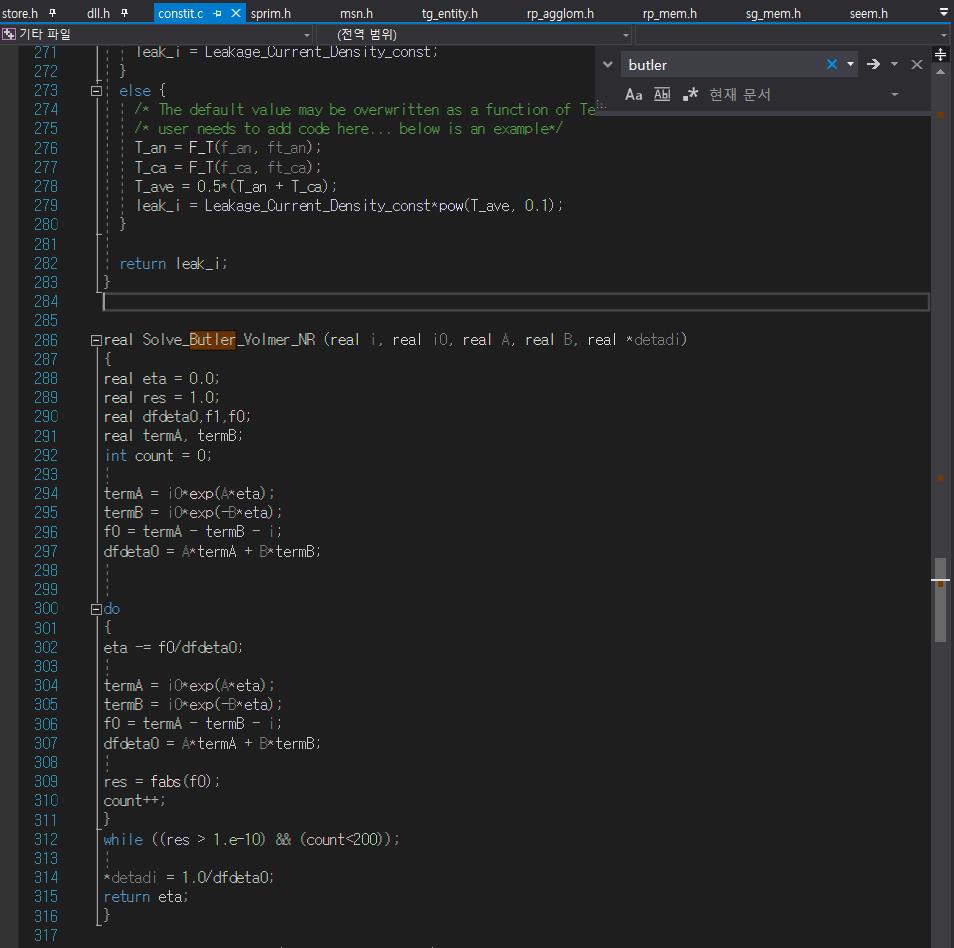Click the 'int count = 0;' line
The height and width of the screenshot is (948, 954).
coord(158,455)
